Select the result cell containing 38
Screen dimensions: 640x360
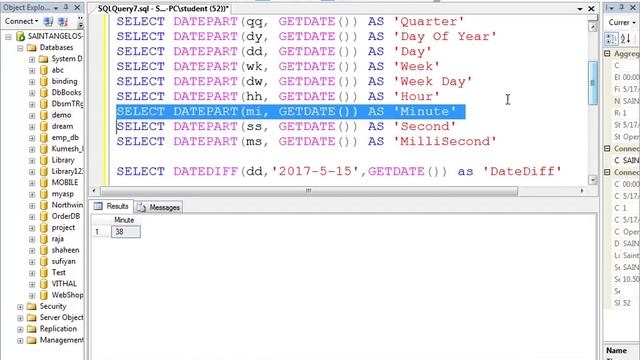click(x=125, y=232)
